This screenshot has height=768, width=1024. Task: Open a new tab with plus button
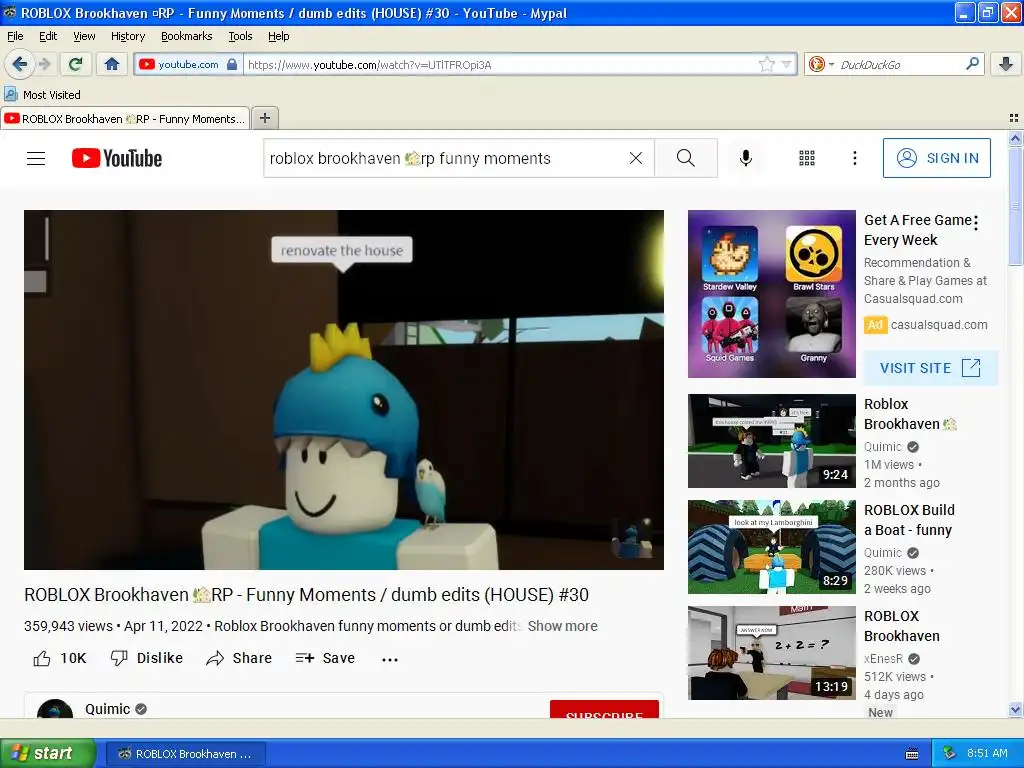click(x=264, y=118)
